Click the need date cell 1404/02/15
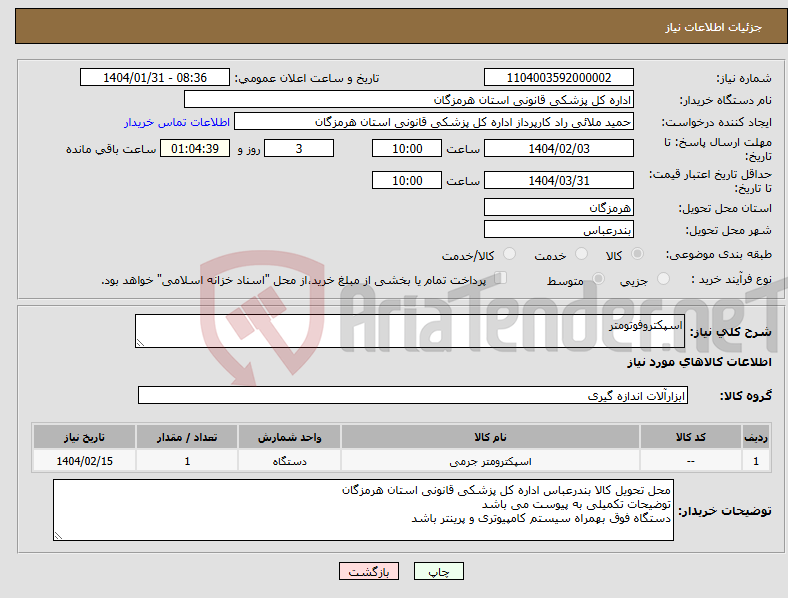This screenshot has height=598, width=788. [84, 460]
